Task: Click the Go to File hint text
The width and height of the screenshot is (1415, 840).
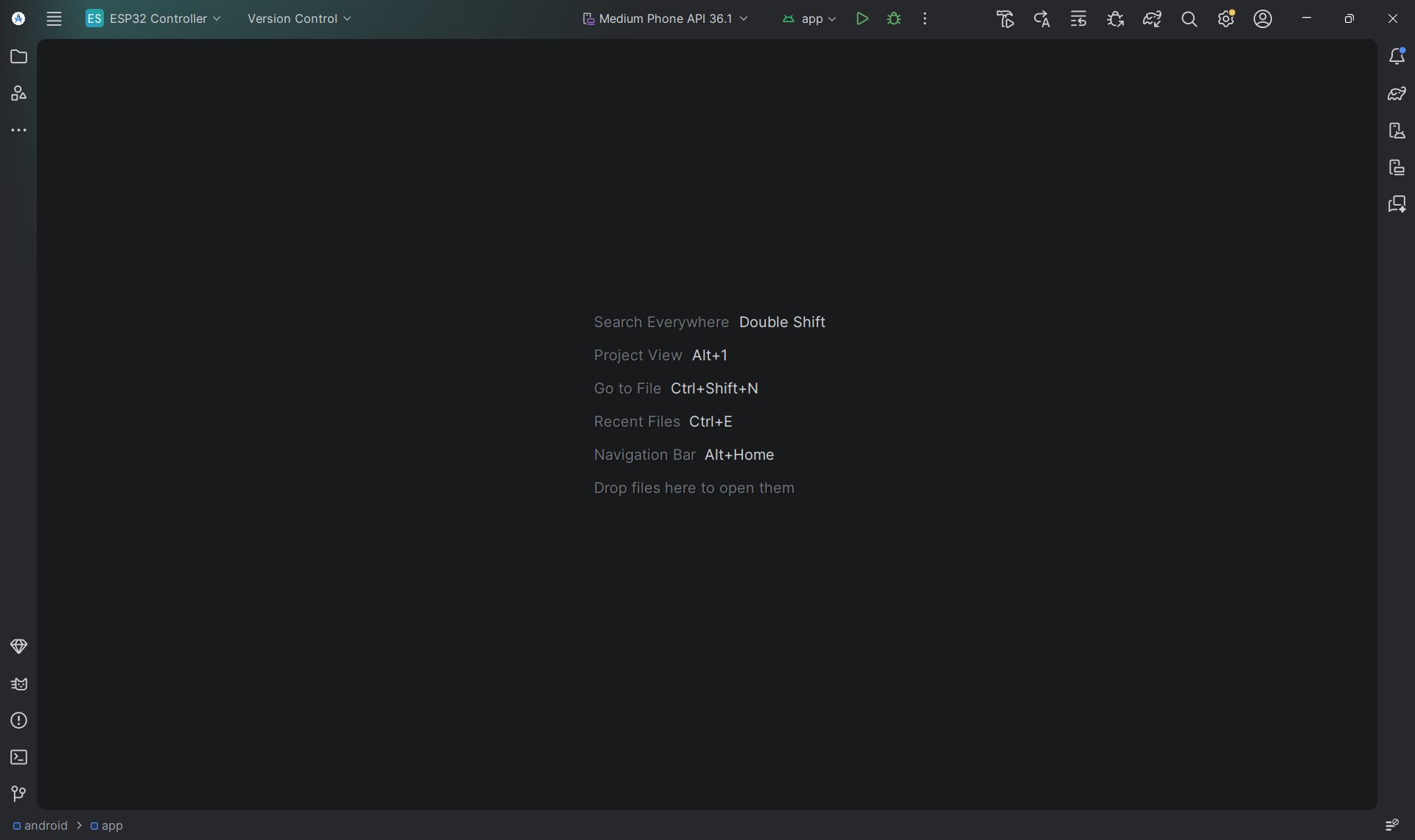Action: [x=627, y=388]
